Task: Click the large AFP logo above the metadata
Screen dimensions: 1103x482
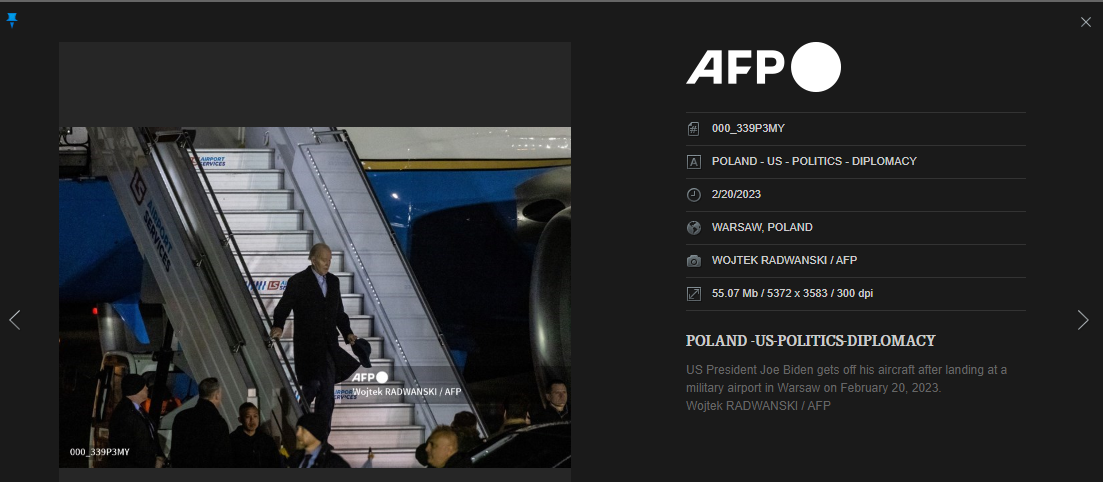Action: (x=763, y=67)
